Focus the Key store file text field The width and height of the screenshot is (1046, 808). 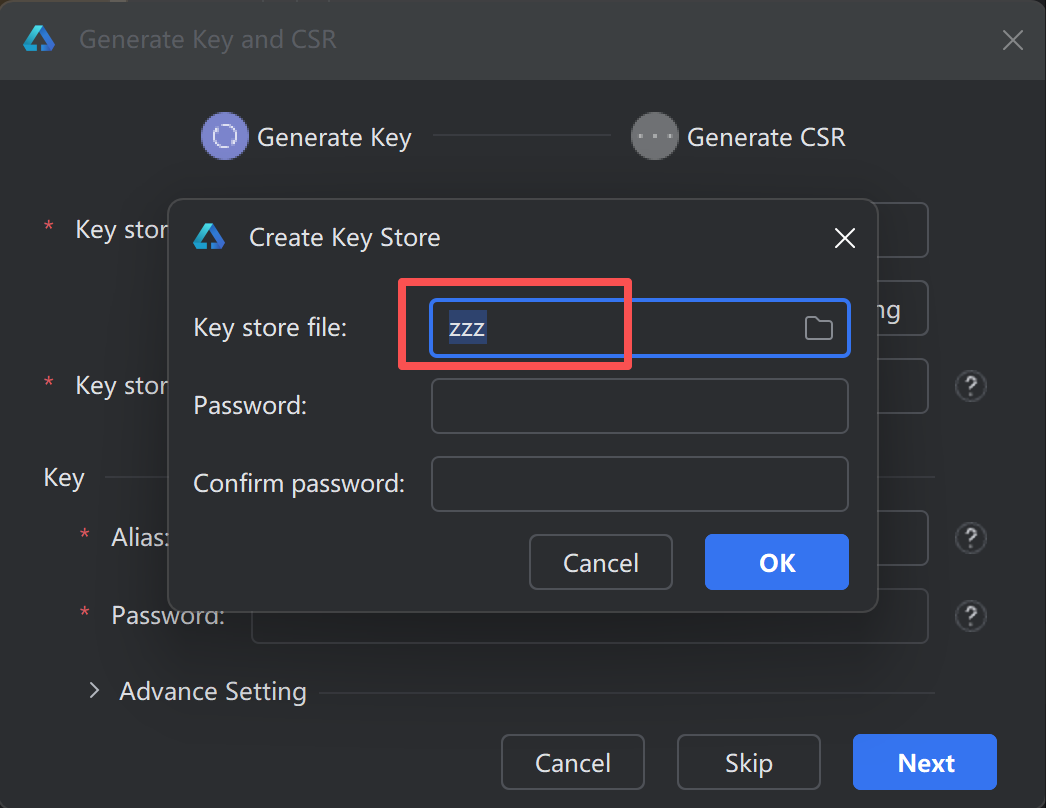(x=620, y=328)
